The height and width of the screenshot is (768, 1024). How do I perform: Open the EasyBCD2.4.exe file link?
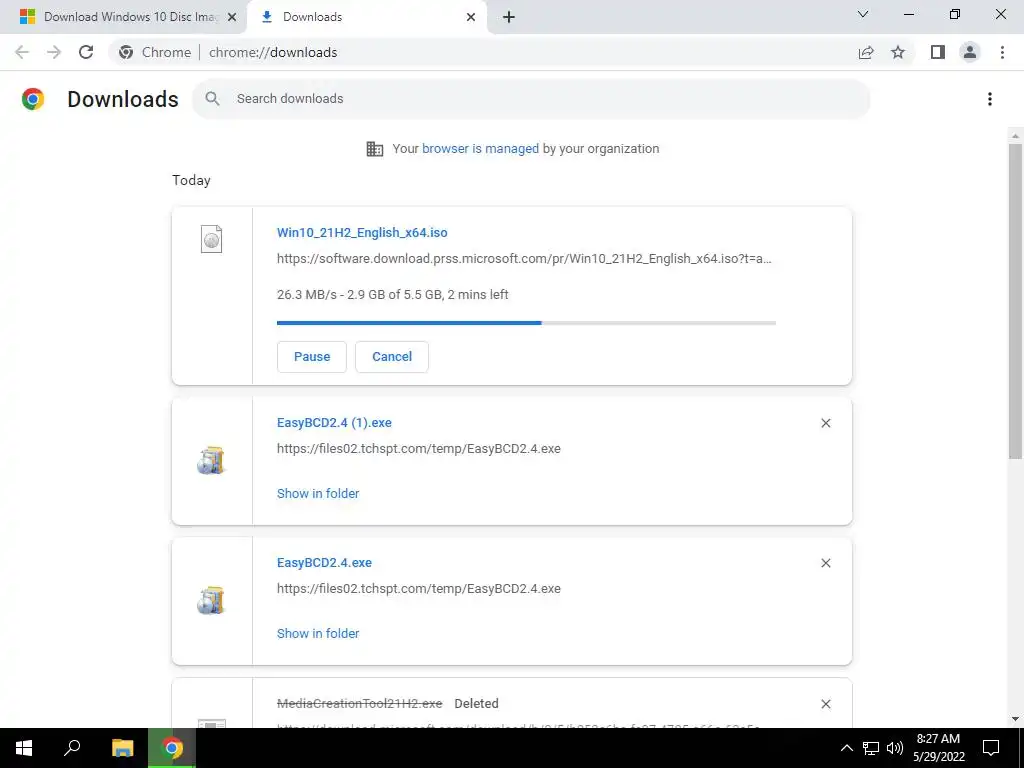324,562
